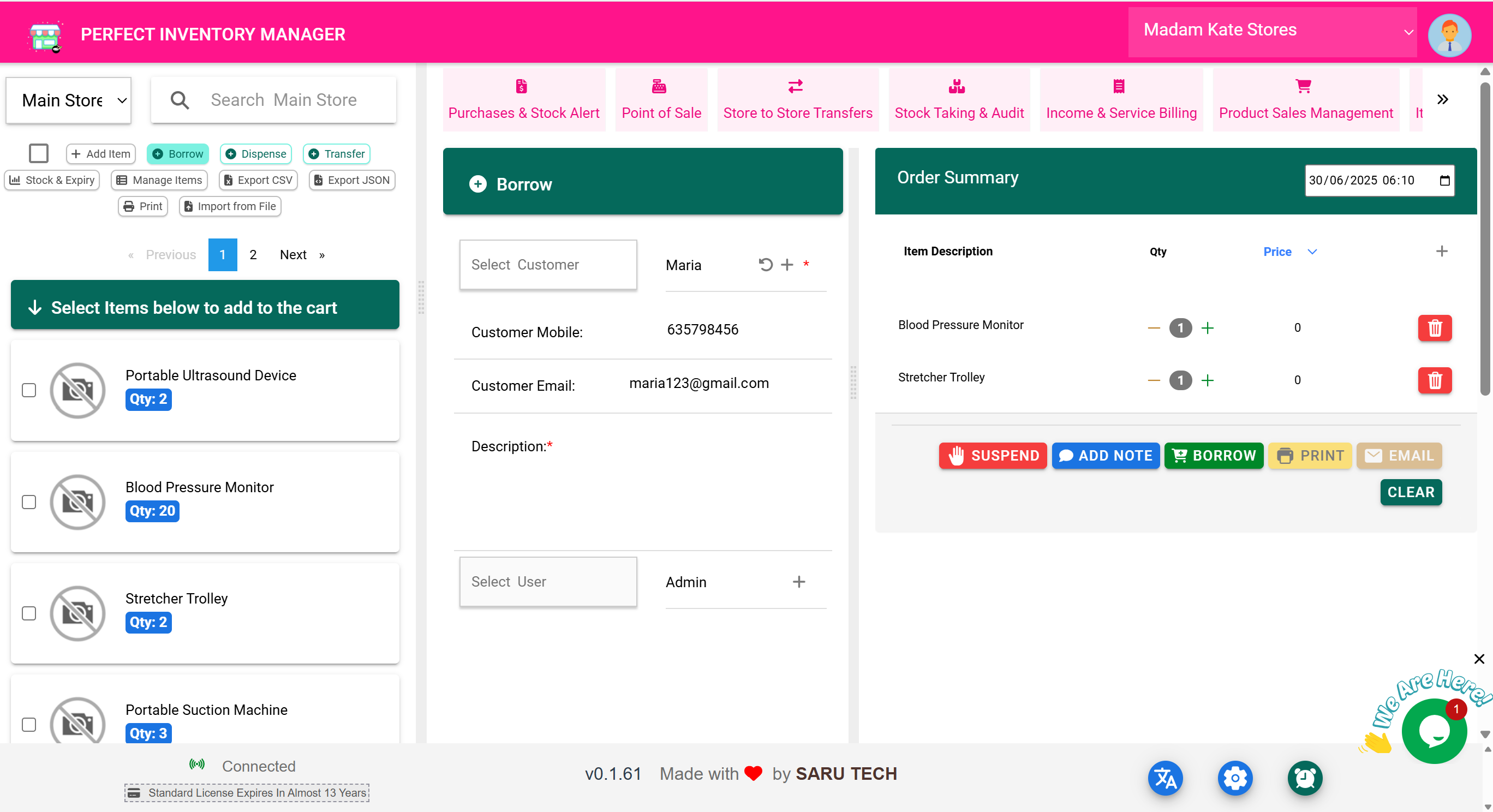The width and height of the screenshot is (1493, 812).
Task: Go to page 2 of items
Action: pyautogui.click(x=253, y=255)
